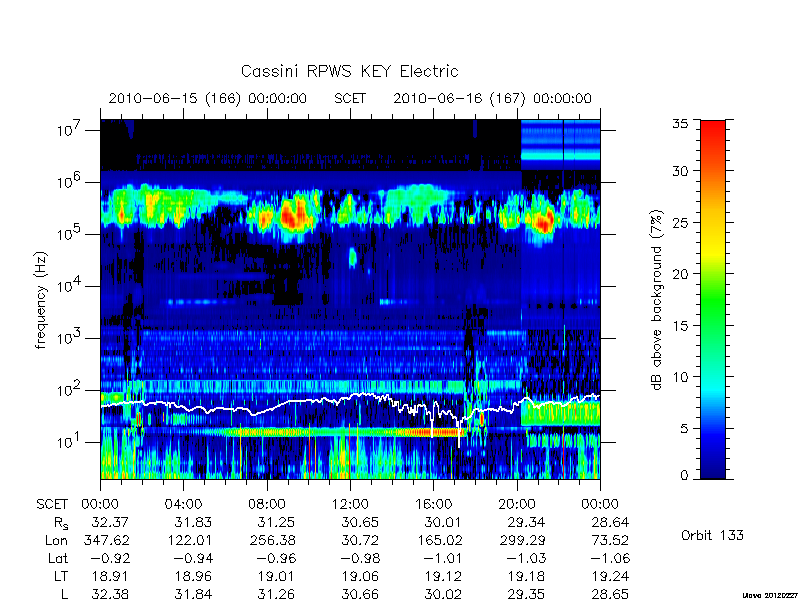The width and height of the screenshot is (800, 600).
Task: Click the LT value "19.12"
Action: [x=443, y=576]
